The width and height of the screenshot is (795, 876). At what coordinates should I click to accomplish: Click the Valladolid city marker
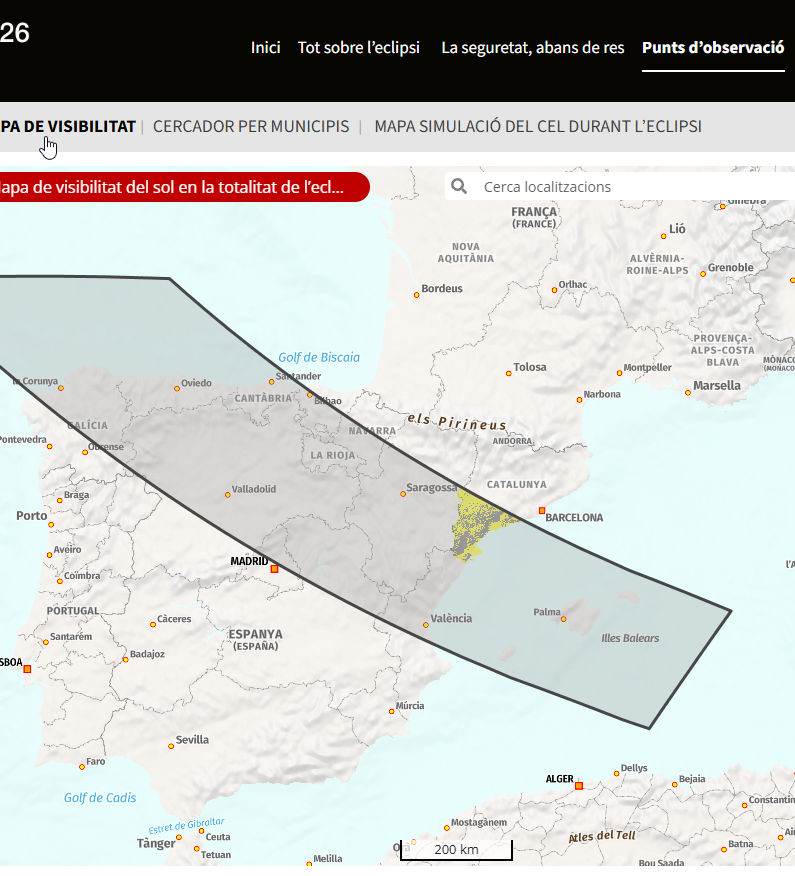(x=227, y=494)
